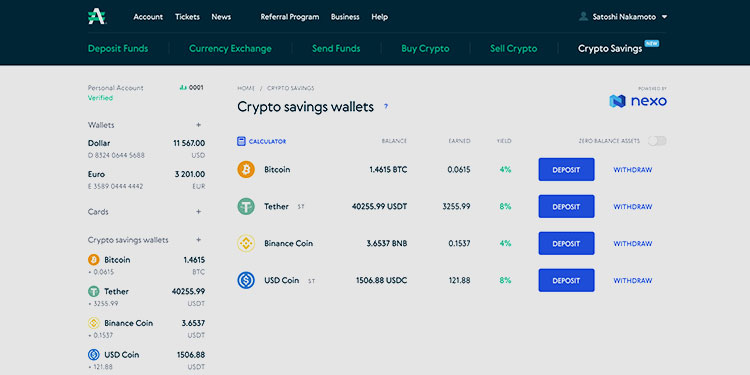The height and width of the screenshot is (375, 750).
Task: Switch to the Buy Crypto tab
Action: click(x=425, y=48)
